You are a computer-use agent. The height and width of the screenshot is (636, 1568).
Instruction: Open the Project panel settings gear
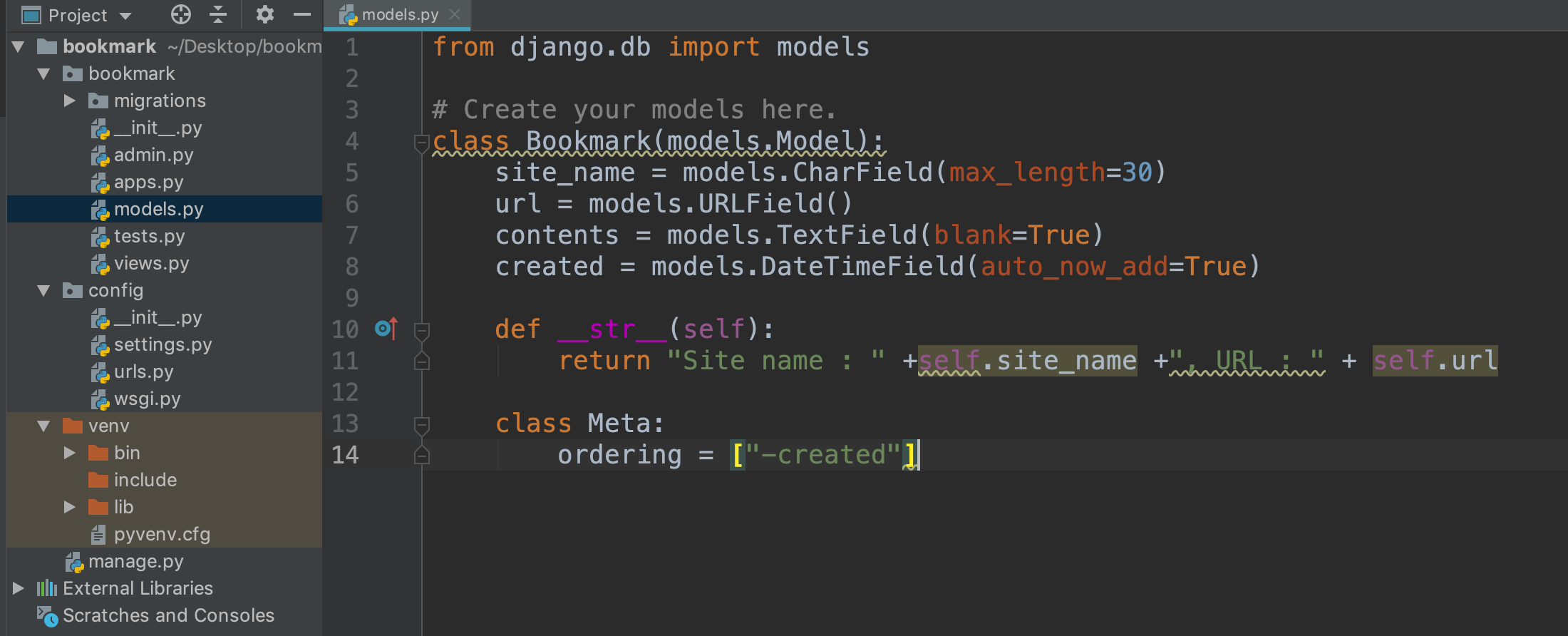(264, 14)
